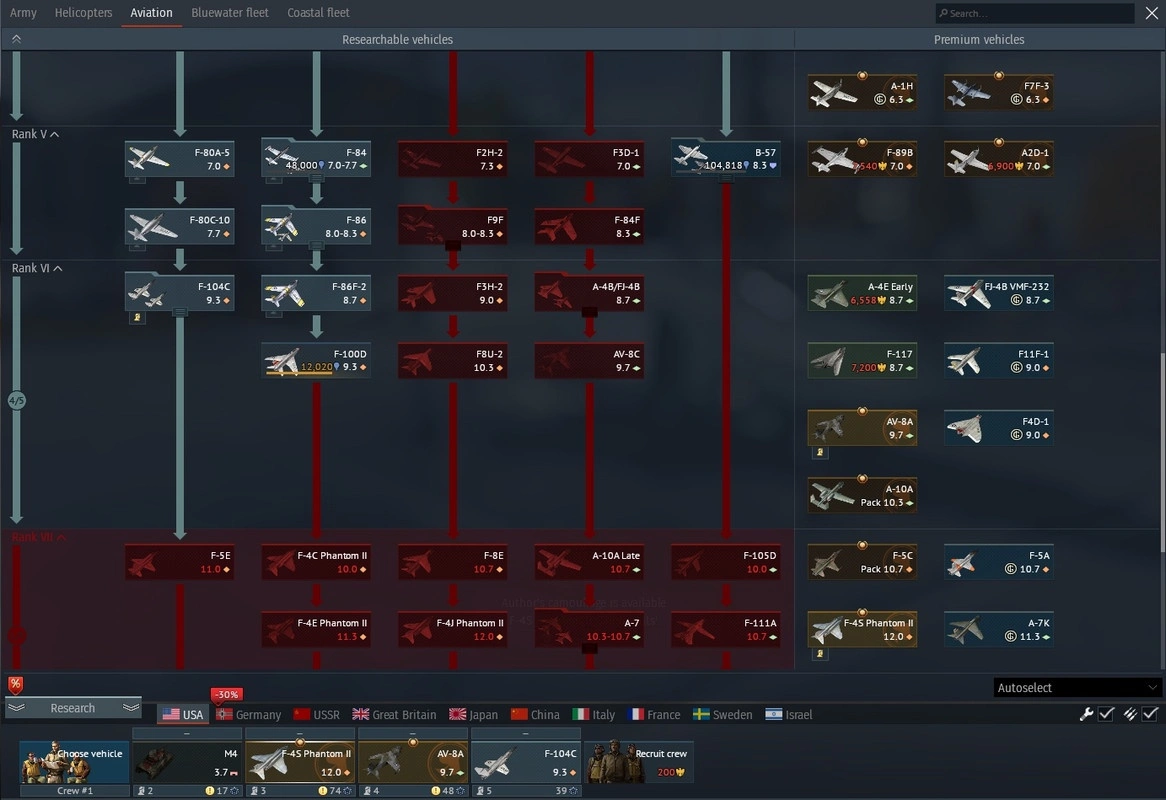Click the B-57 bomber vehicle card
This screenshot has width=1166, height=800.
[725, 158]
